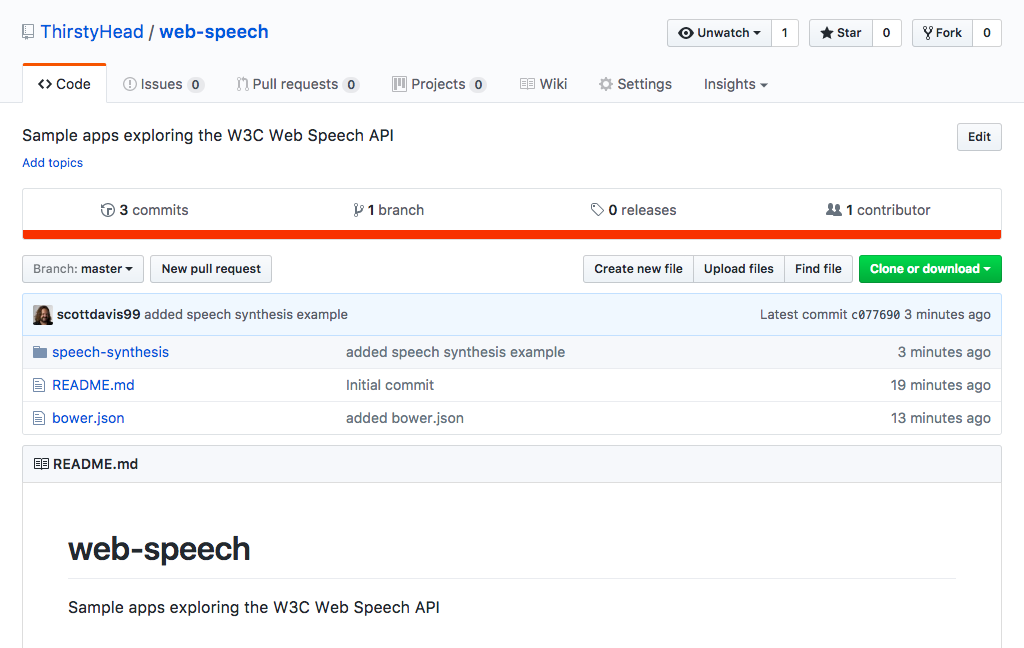
Task: Click the 13 minutes ago timestamp
Action: [940, 418]
